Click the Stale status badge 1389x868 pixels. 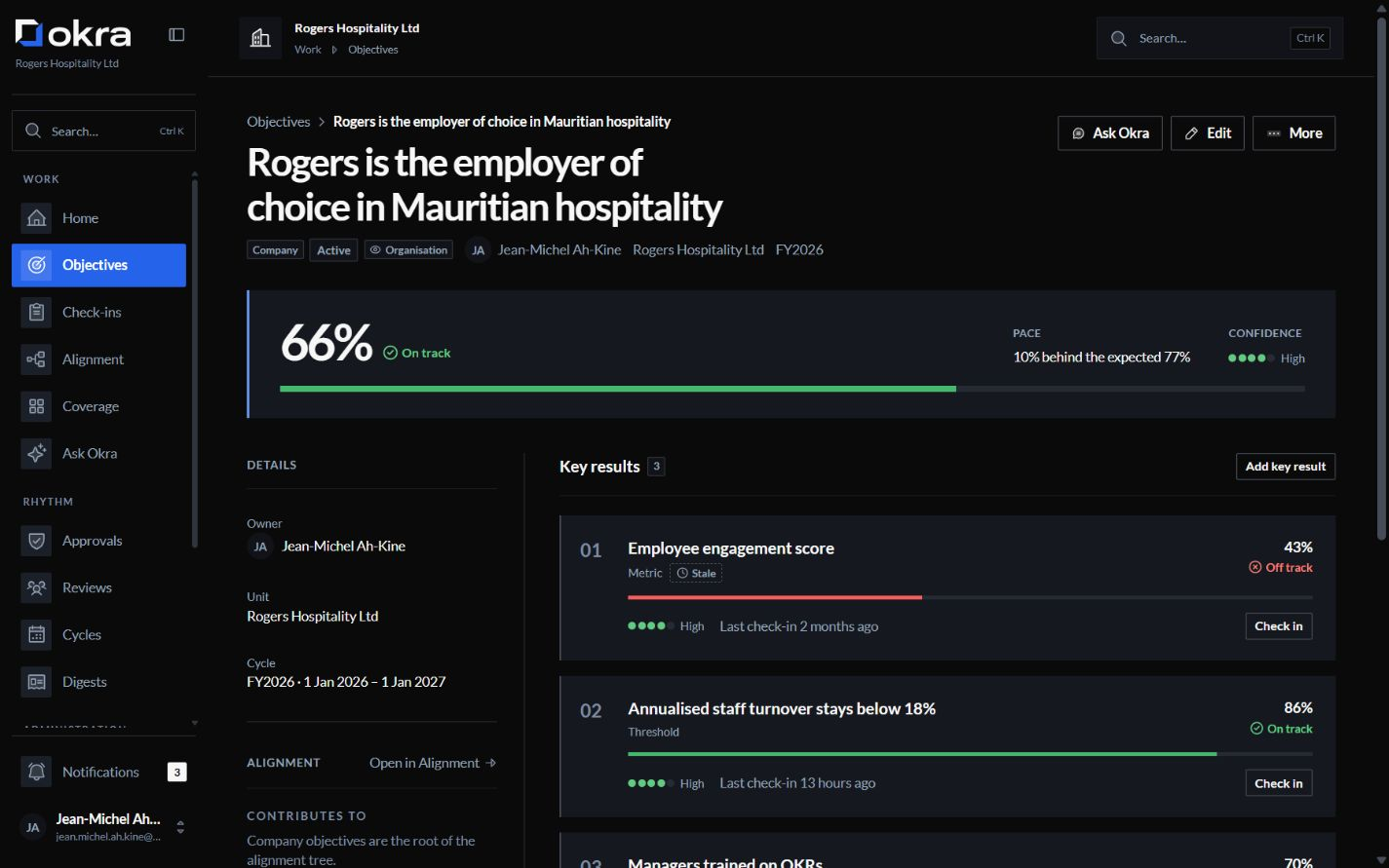point(696,574)
